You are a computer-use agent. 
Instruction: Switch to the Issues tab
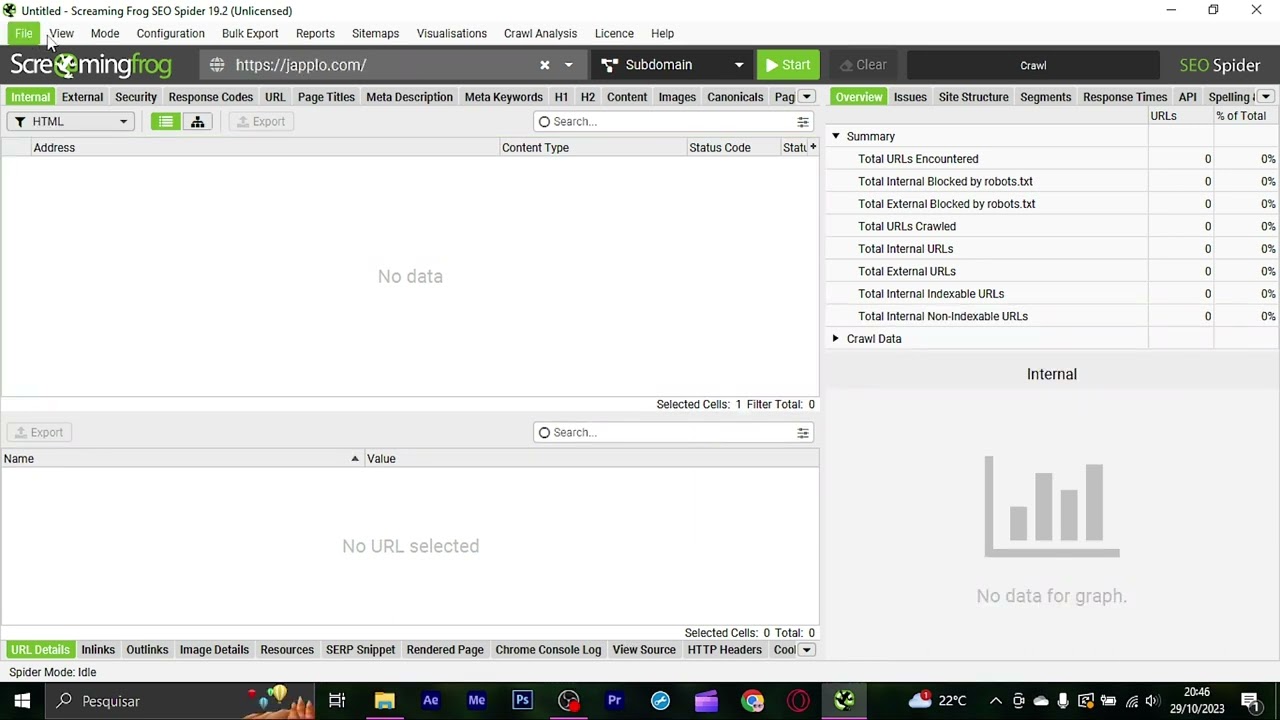coord(910,97)
